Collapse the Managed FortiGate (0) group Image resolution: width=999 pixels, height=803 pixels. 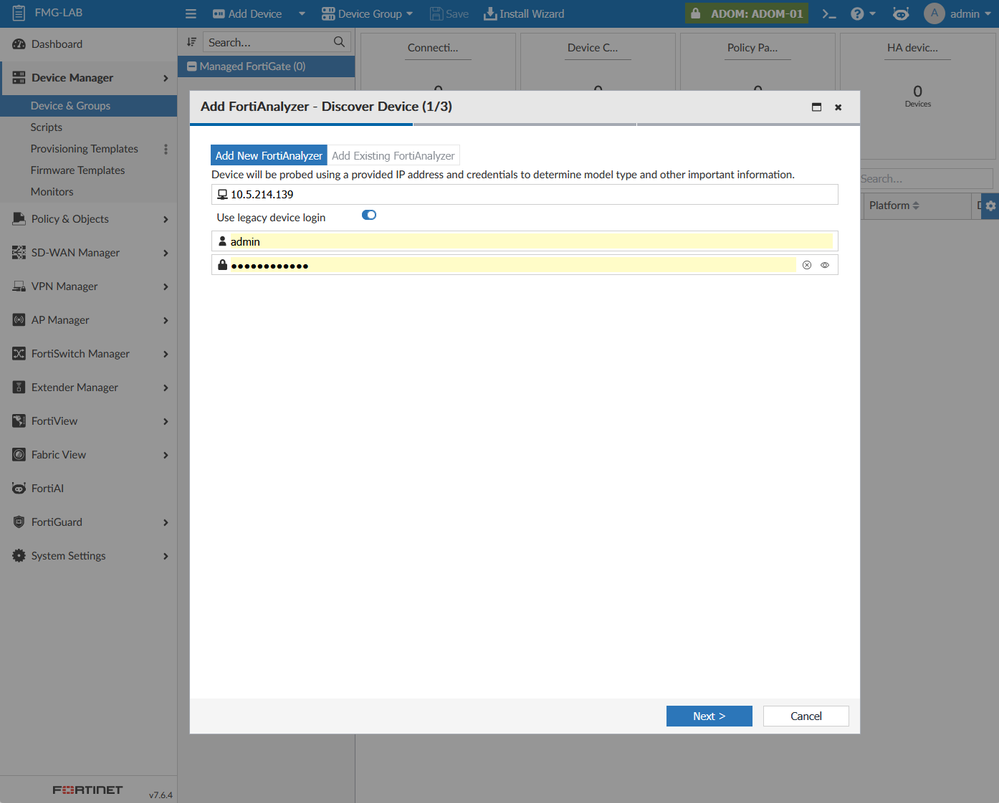pyautogui.click(x=192, y=66)
